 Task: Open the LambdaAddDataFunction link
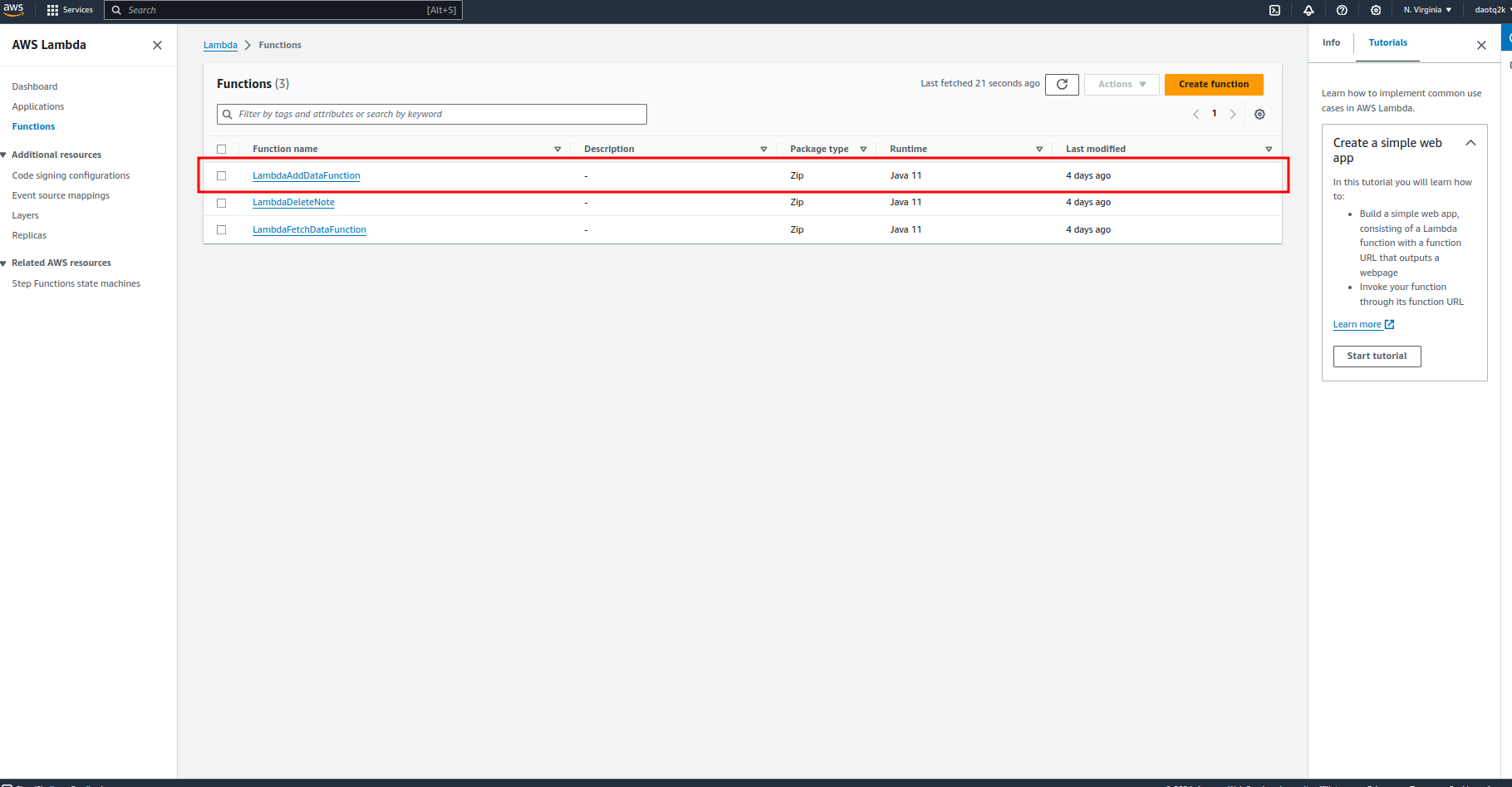[307, 175]
